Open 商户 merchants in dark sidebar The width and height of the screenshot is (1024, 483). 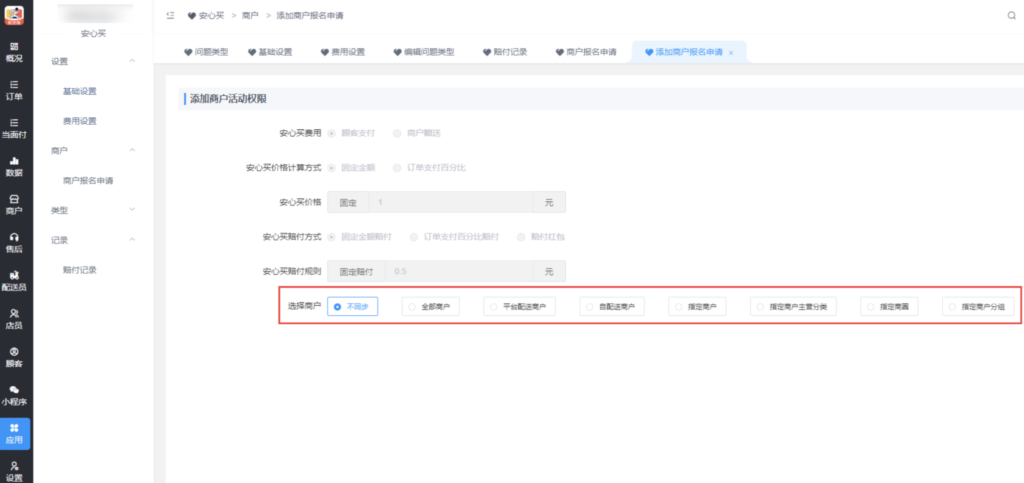coord(14,205)
